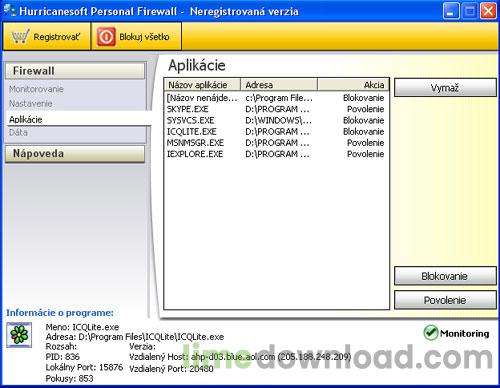This screenshot has width=500, height=388.
Task: Open the Nápoveda section header
Action: coord(75,154)
